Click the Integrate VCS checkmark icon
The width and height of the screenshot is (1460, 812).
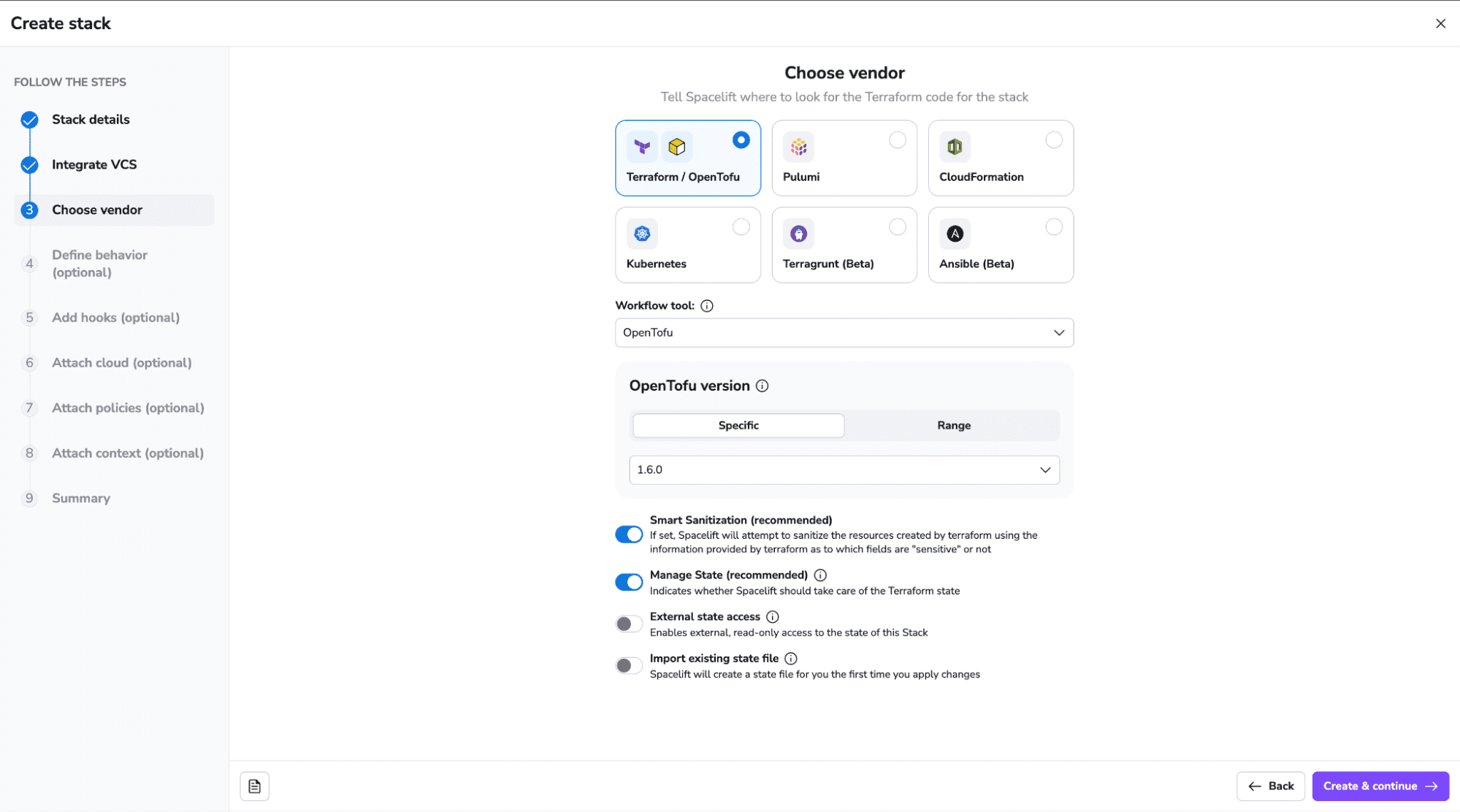tap(29, 165)
